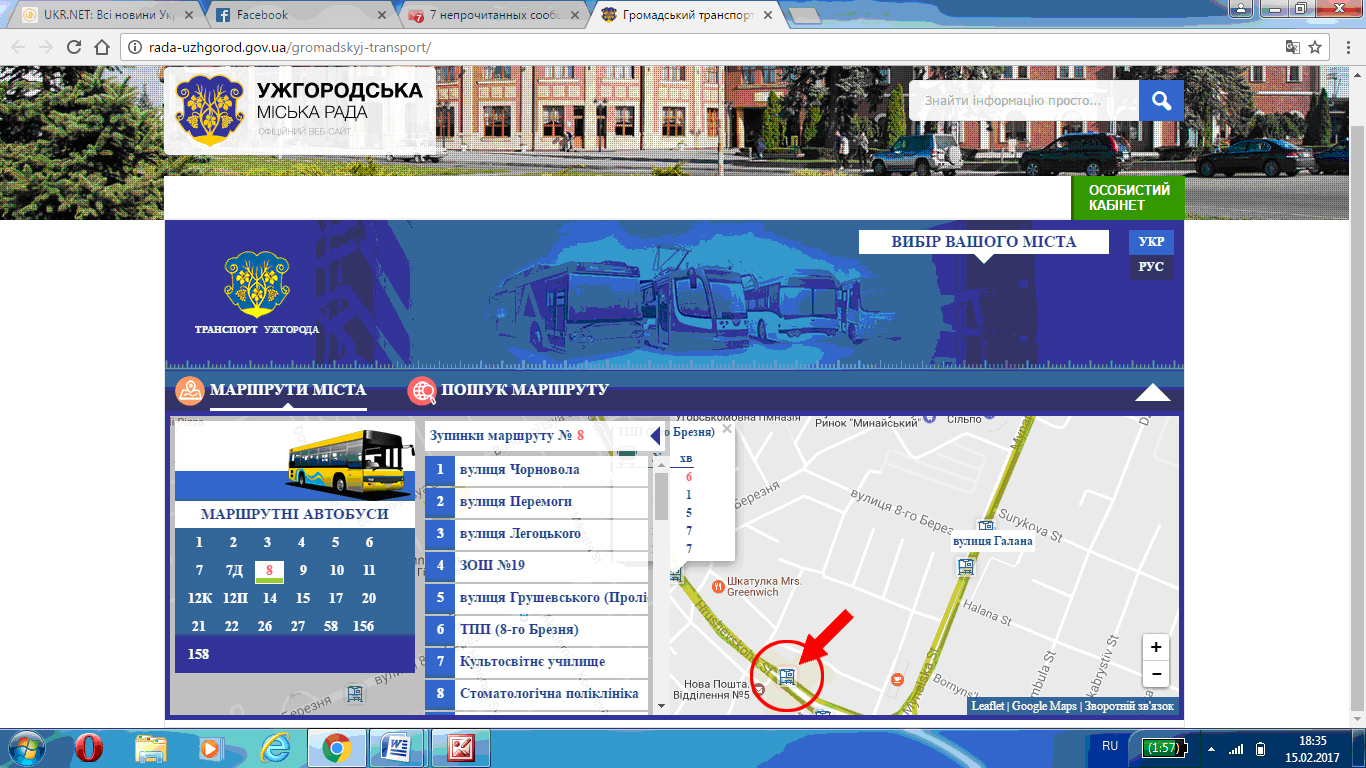This screenshot has width=1366, height=768.
Task: Click the Chrome address bar URL
Action: coord(290,47)
